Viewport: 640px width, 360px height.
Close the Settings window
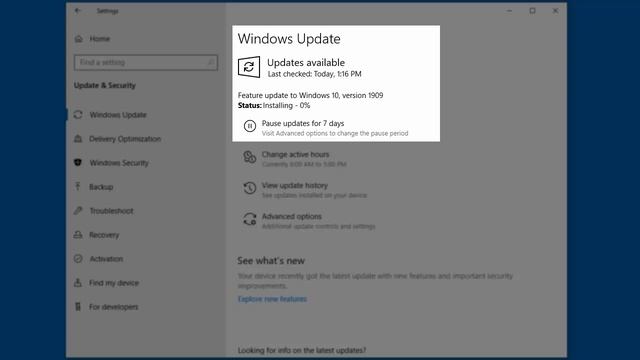pyautogui.click(x=556, y=11)
